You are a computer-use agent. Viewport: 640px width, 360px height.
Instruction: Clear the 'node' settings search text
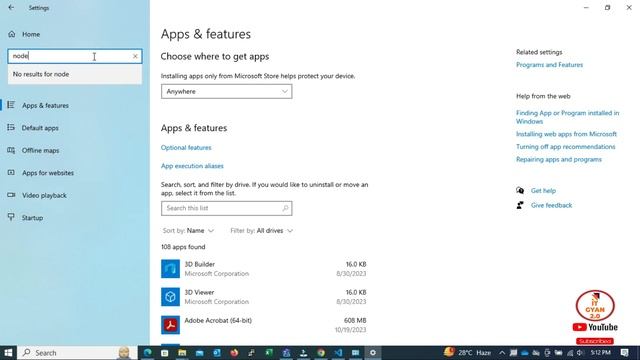135,56
